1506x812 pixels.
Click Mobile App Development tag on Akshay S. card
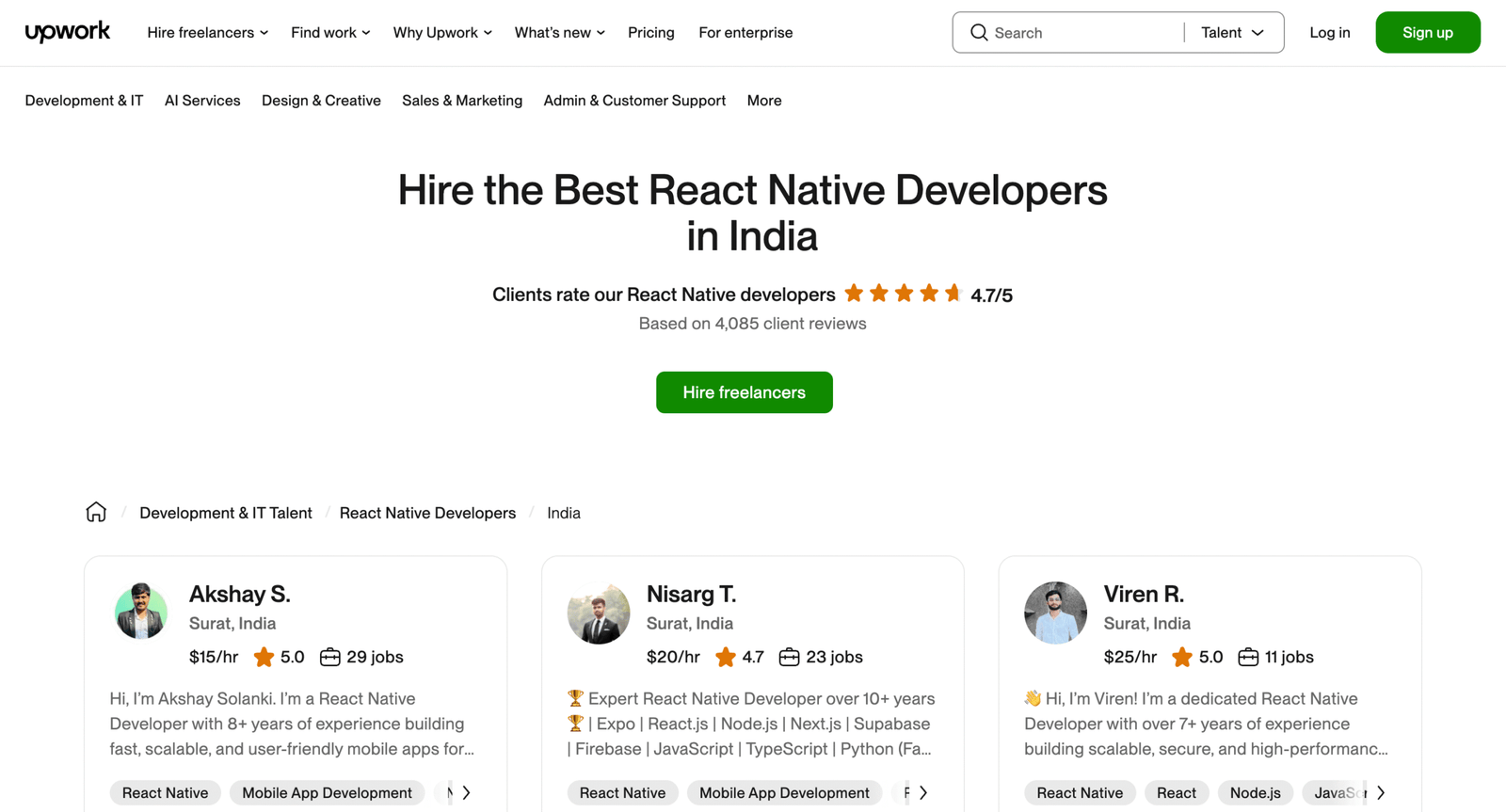(328, 793)
